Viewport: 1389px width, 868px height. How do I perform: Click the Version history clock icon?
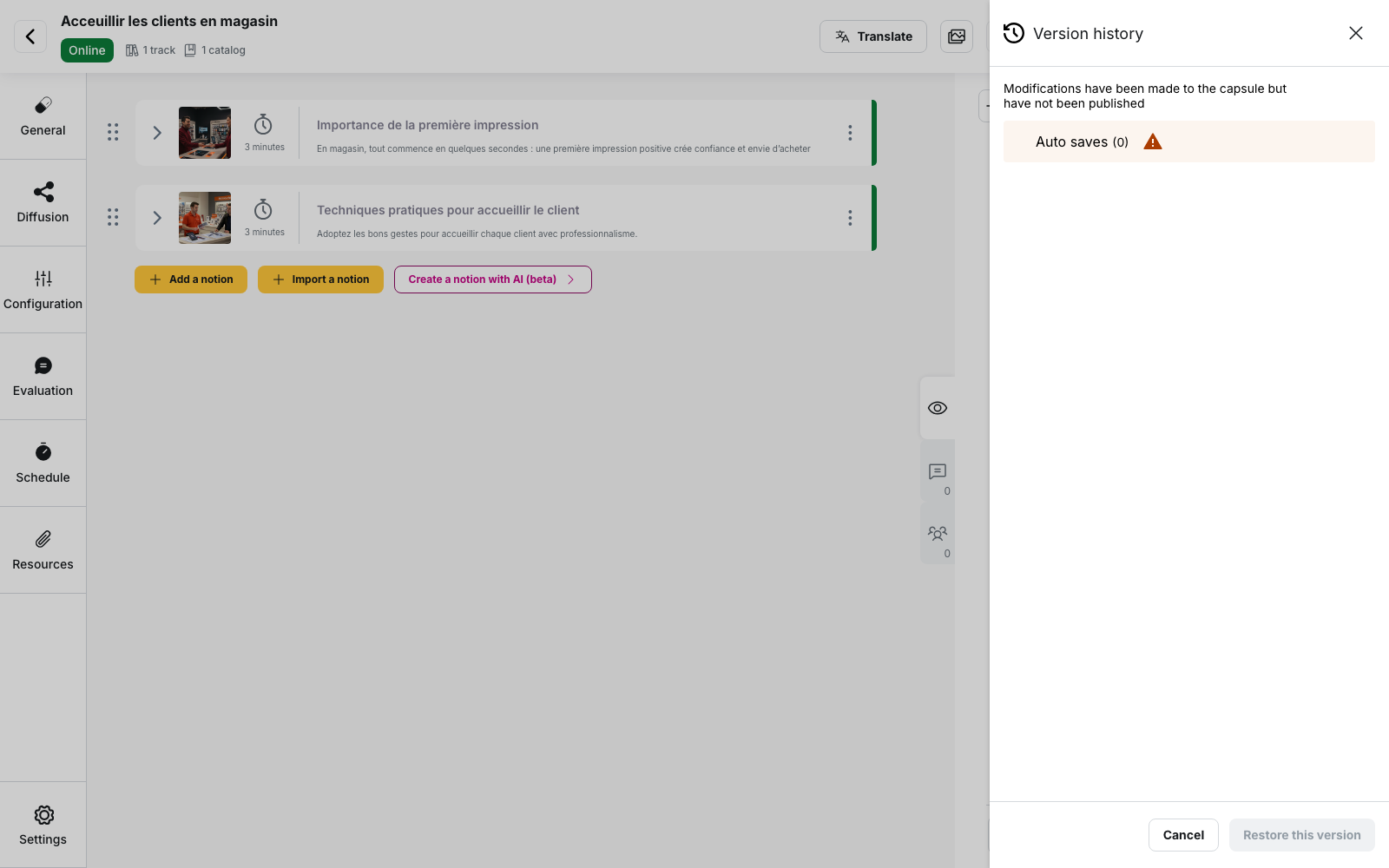pyautogui.click(x=1014, y=33)
